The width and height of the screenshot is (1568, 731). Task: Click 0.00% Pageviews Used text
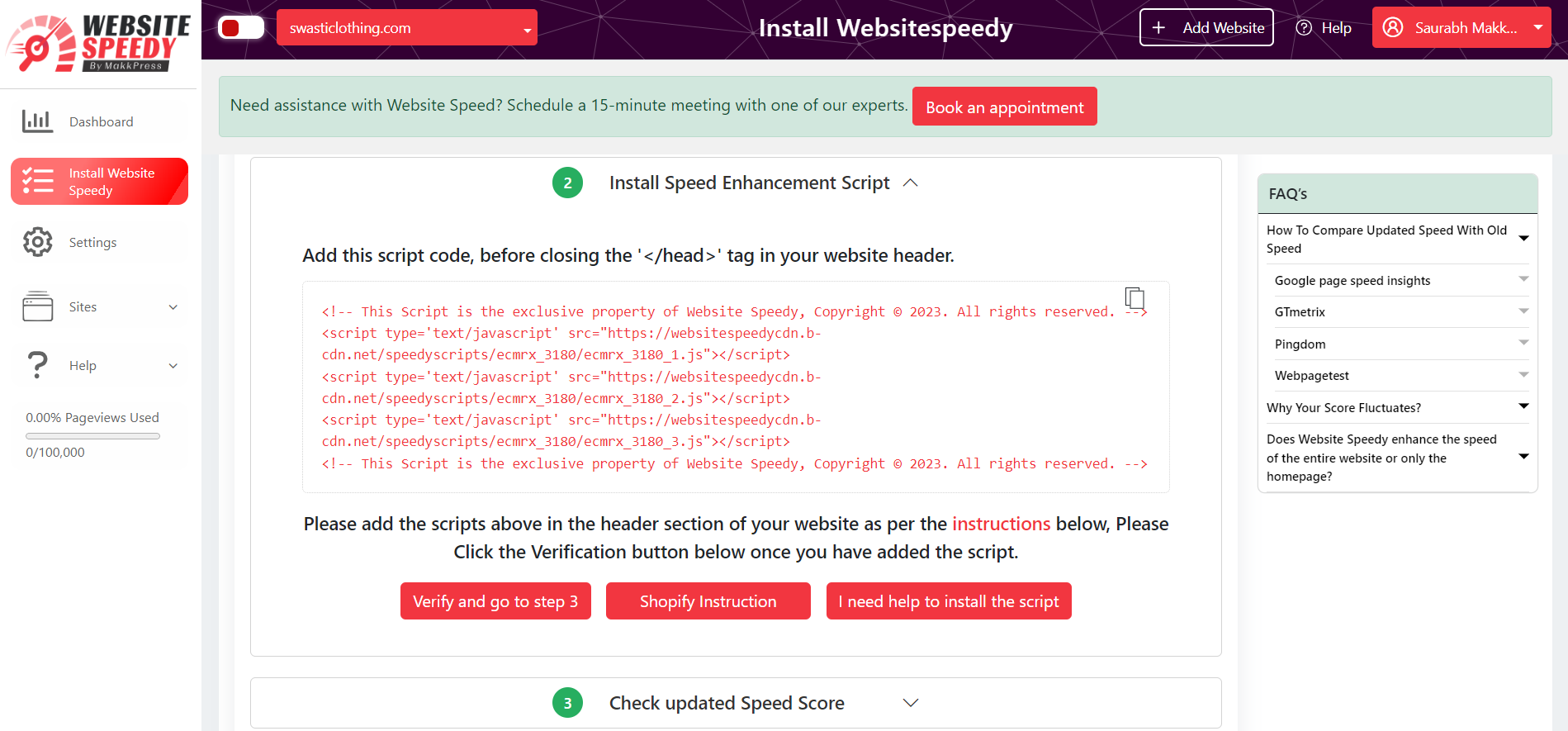[x=92, y=418]
